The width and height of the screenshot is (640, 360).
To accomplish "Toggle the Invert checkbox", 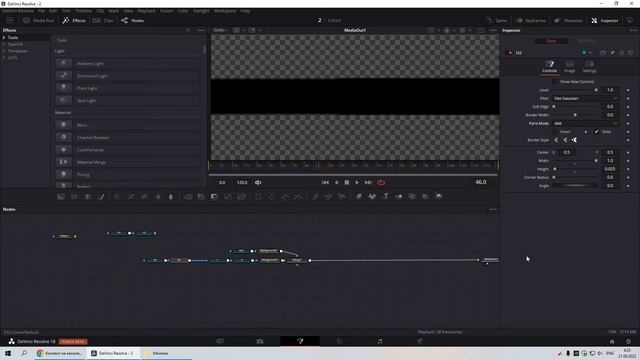I will tap(554, 131).
